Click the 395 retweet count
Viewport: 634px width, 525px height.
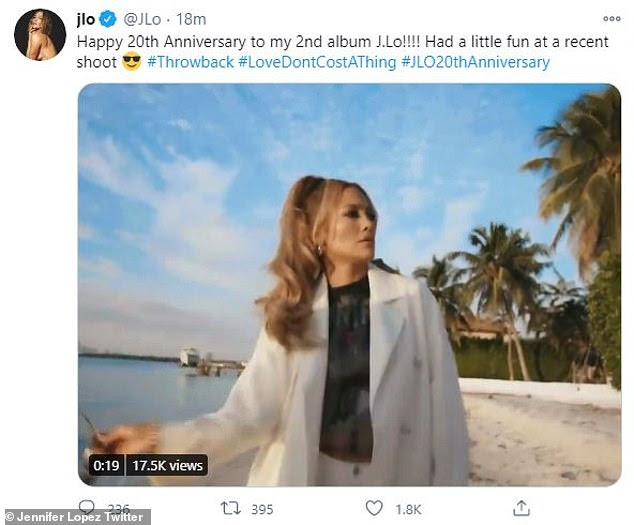(262, 509)
